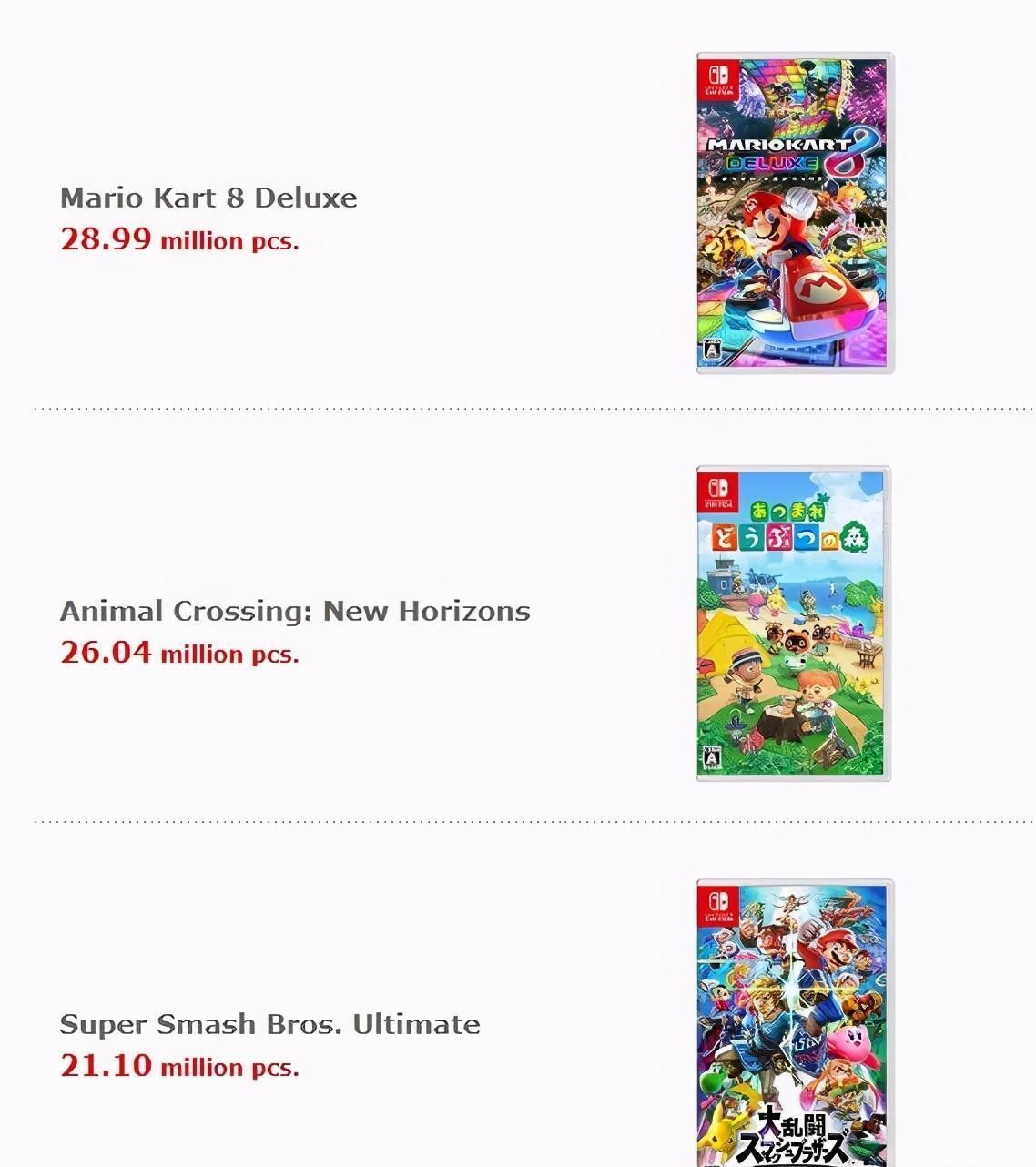Click the Switch logo on Animal Crossing cover

point(717,491)
